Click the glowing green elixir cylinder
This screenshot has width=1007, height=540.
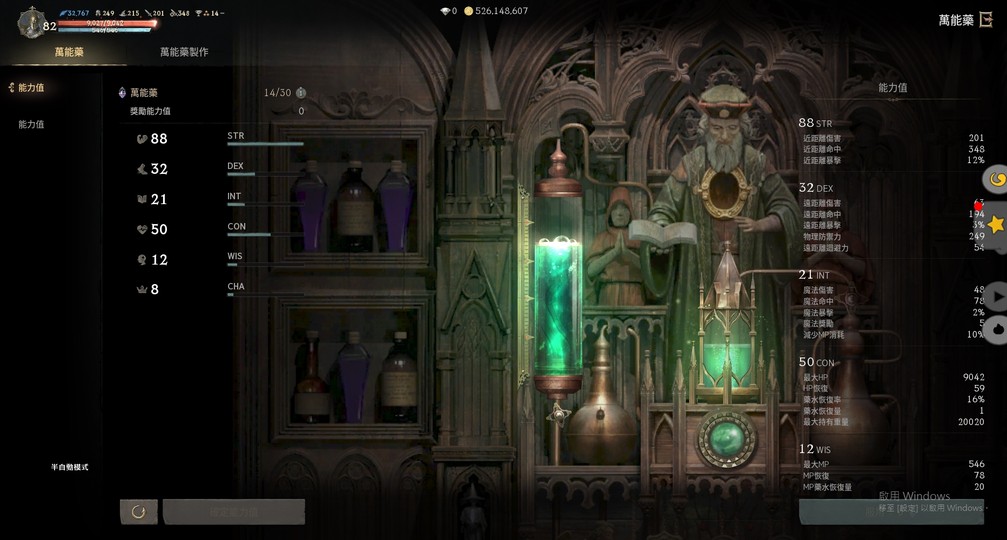pyautogui.click(x=558, y=308)
